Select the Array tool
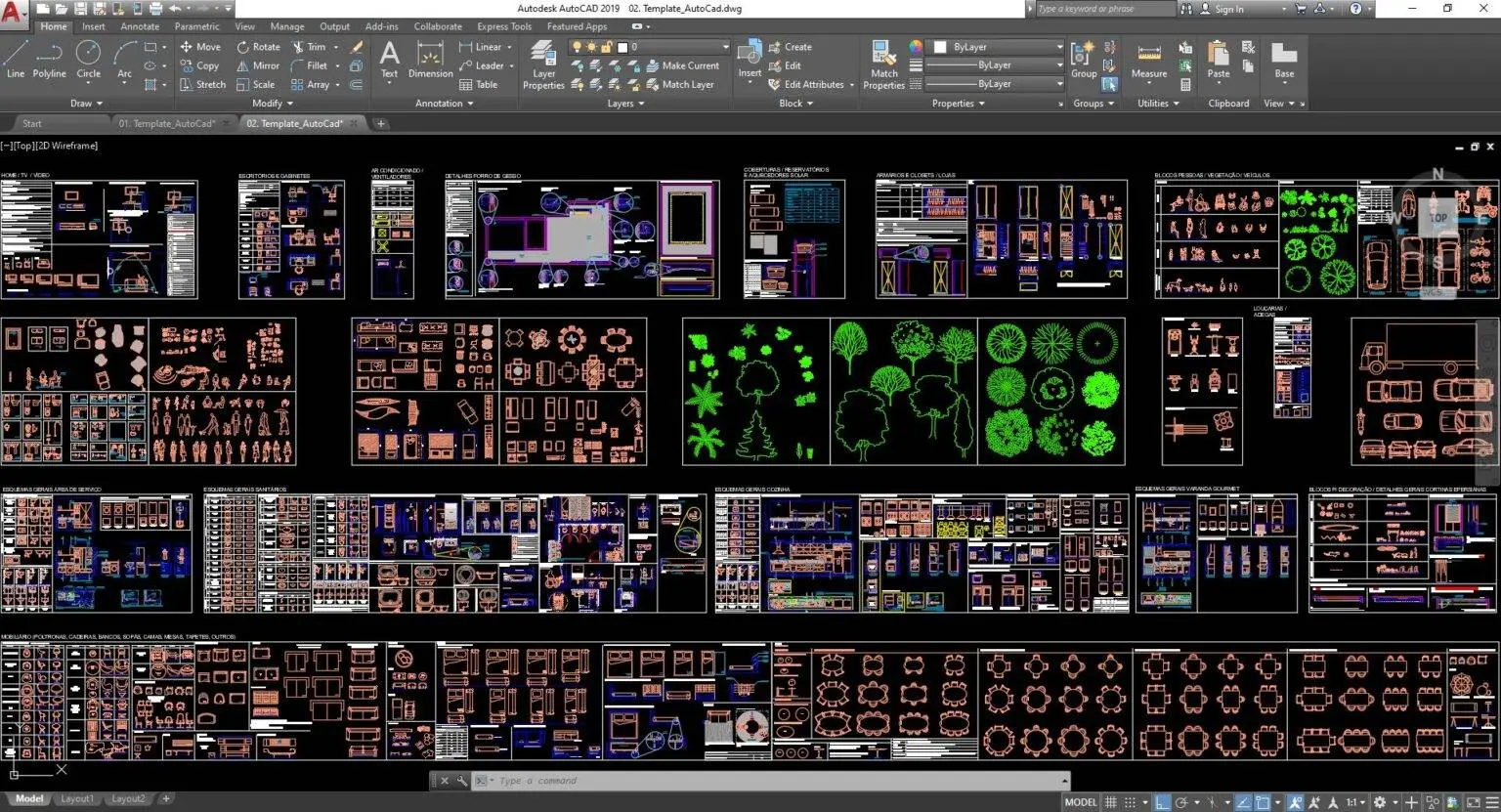 (310, 84)
